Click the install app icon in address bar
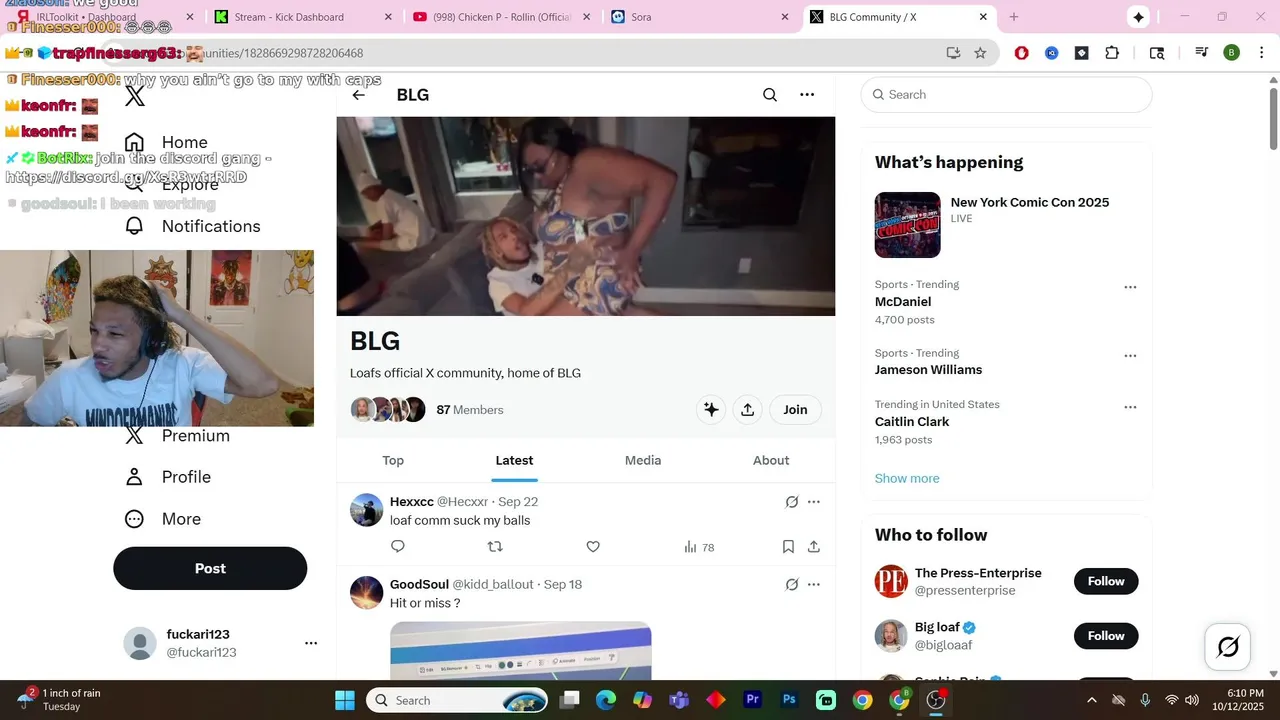The height and width of the screenshot is (720, 1280). (x=953, y=53)
